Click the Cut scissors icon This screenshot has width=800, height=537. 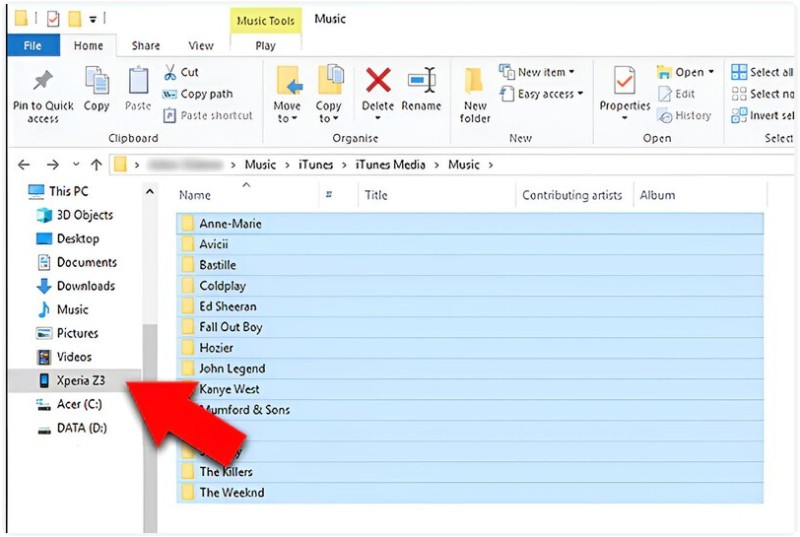(x=169, y=72)
